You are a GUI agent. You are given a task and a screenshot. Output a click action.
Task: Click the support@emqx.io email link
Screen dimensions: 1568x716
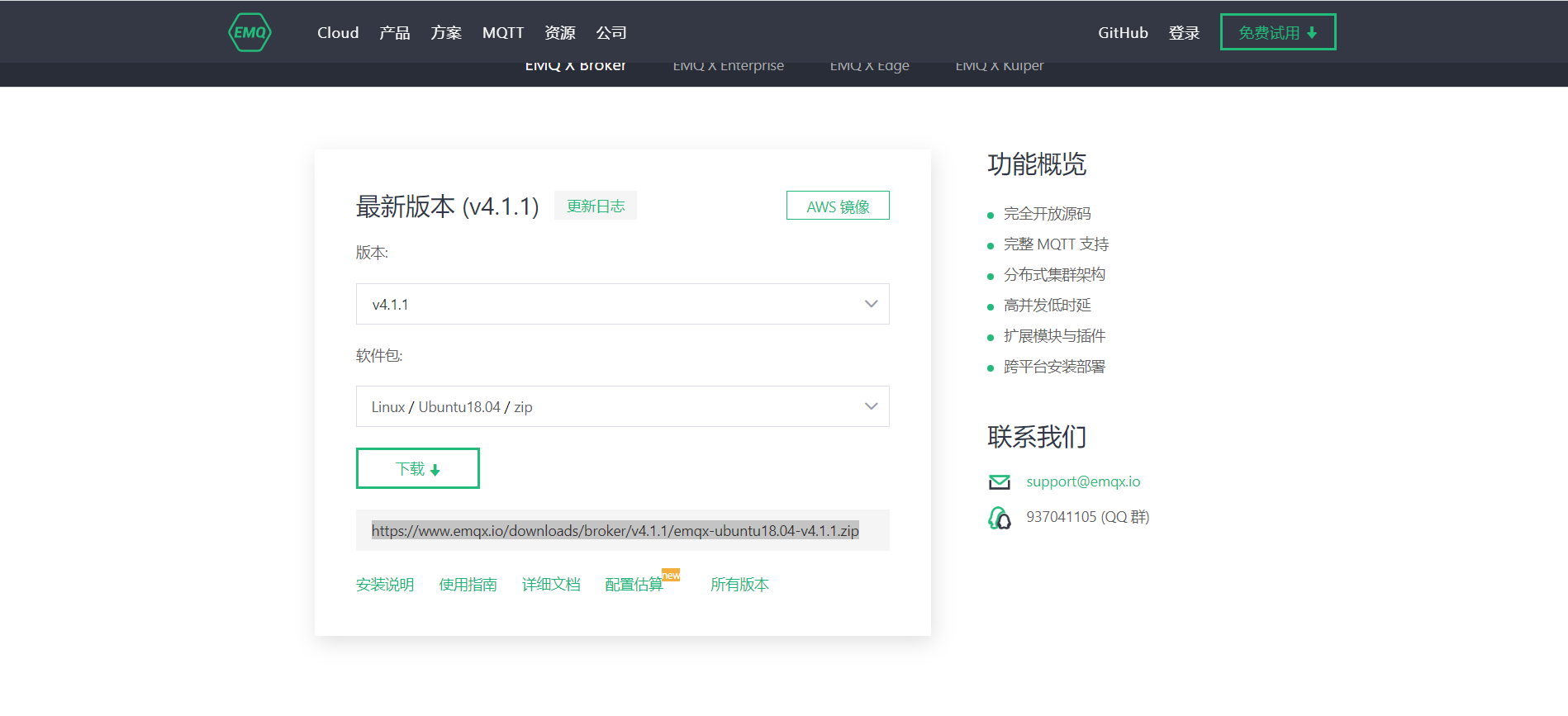point(1083,481)
